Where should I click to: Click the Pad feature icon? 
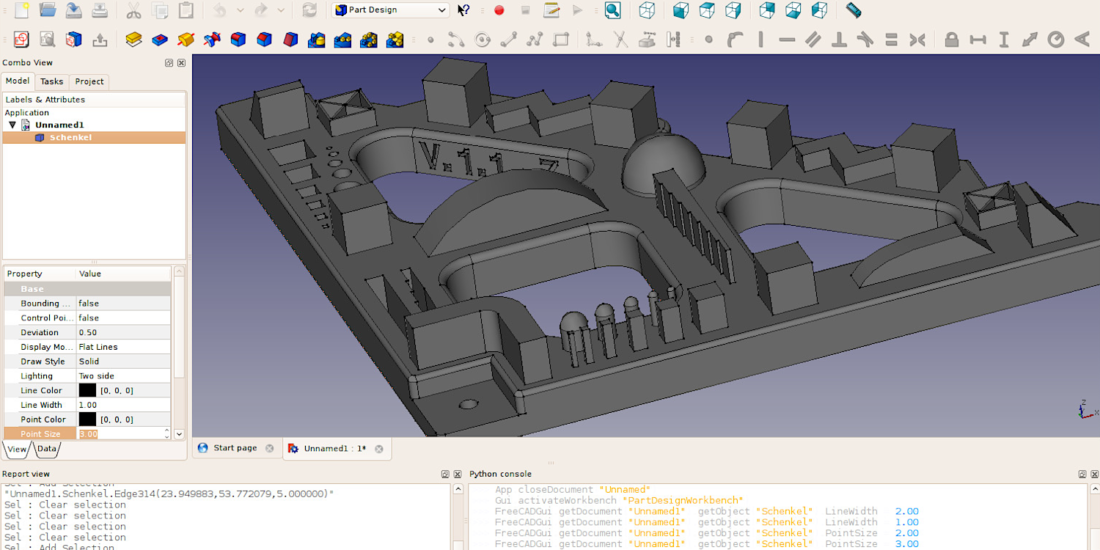tap(133, 40)
